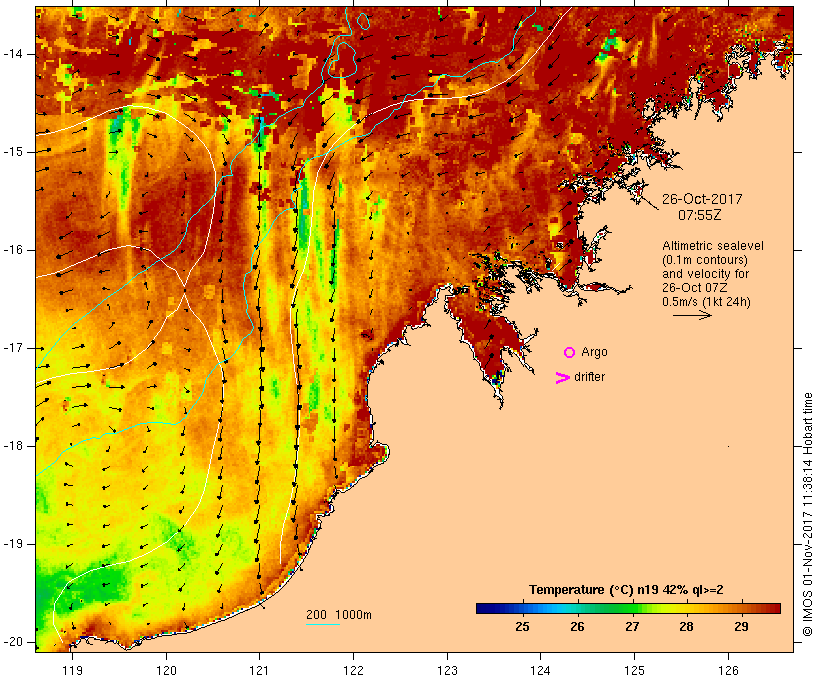Click the '27' colorbar tick label
This screenshot has width=820, height=680.
tap(632, 627)
